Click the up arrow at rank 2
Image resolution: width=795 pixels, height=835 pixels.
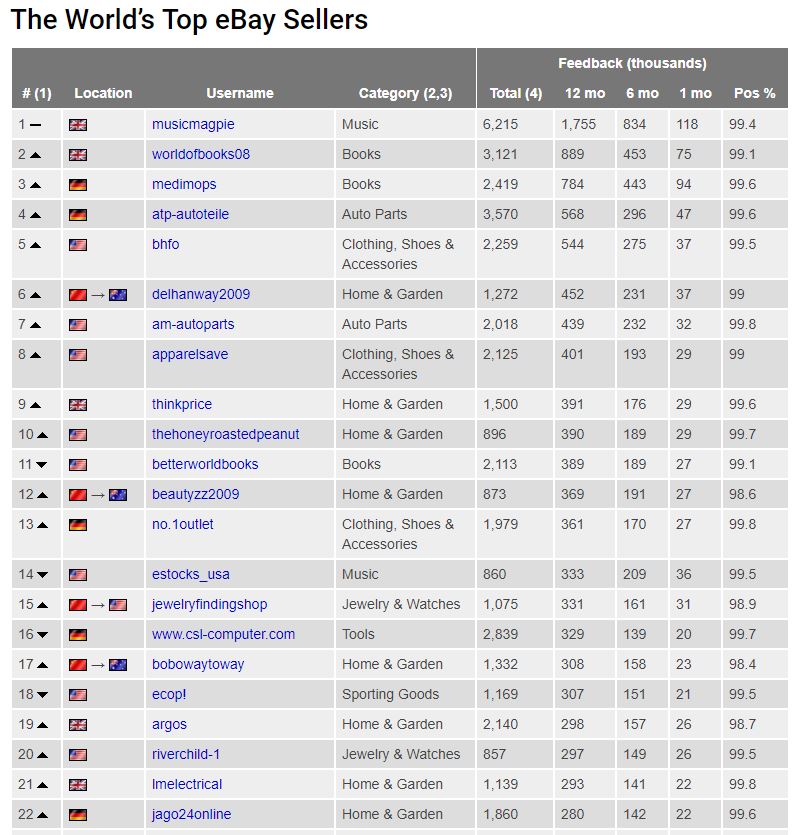click(x=35, y=155)
